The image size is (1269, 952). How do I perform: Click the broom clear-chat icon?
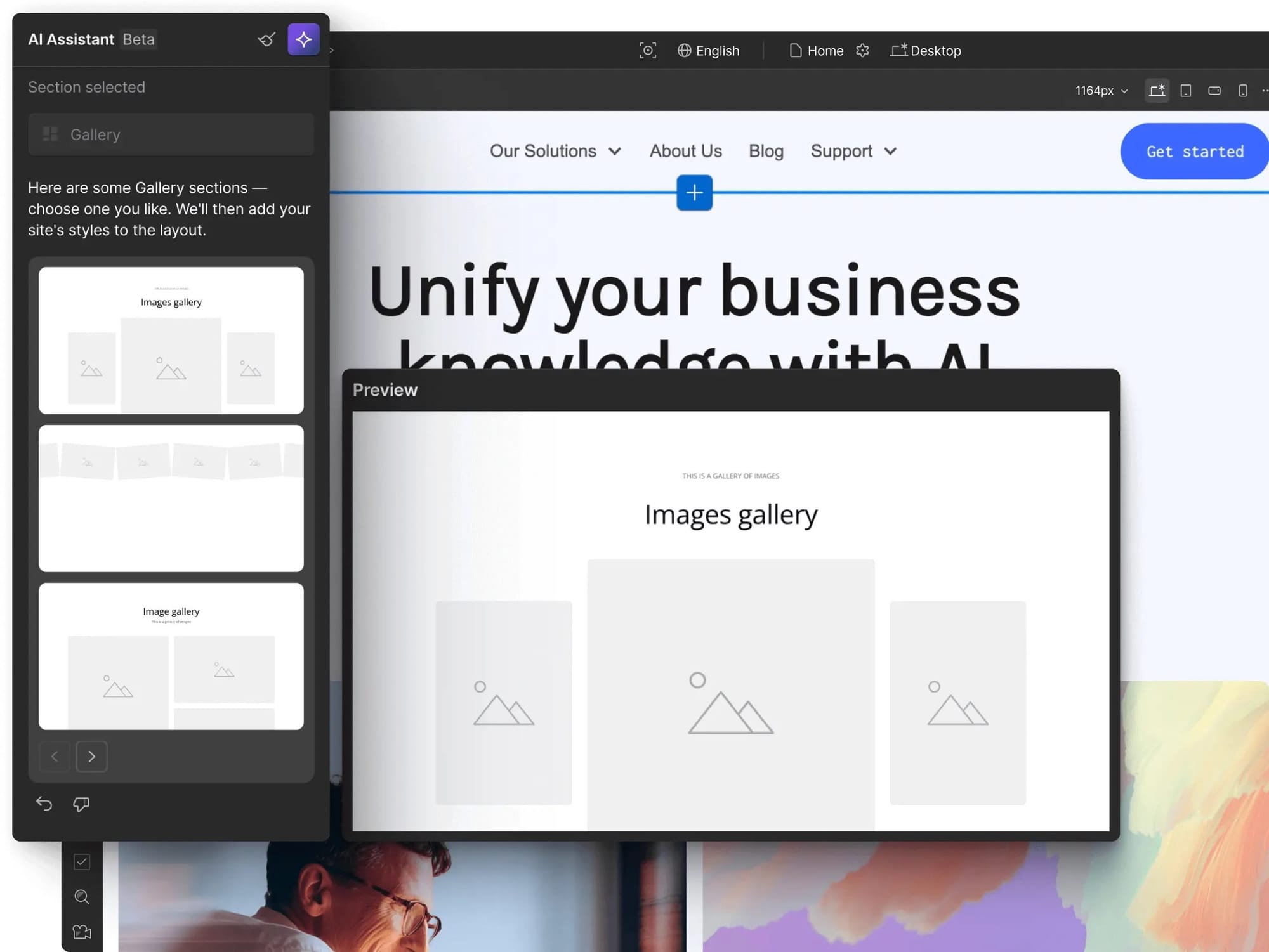coord(266,39)
